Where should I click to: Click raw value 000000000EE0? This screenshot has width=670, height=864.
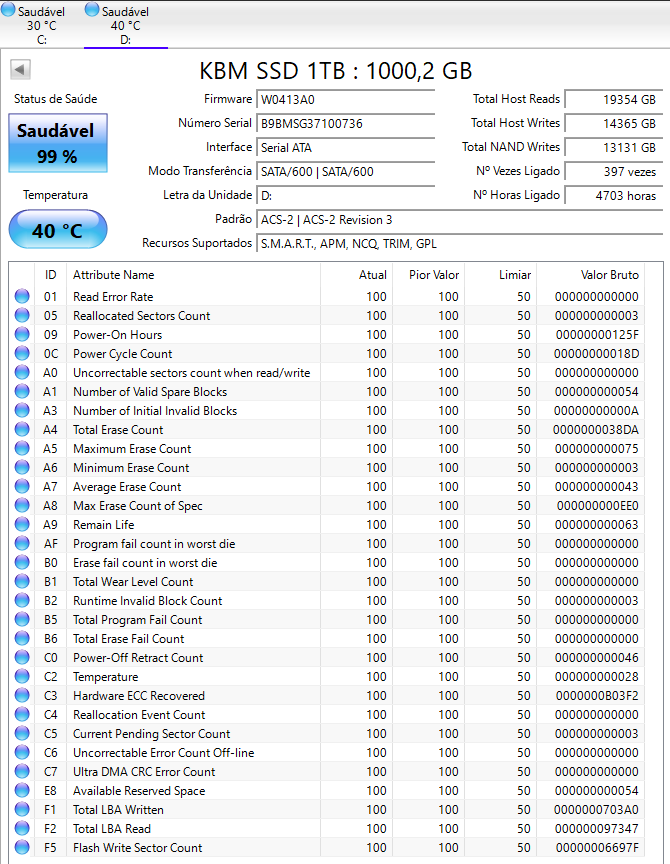pos(598,506)
